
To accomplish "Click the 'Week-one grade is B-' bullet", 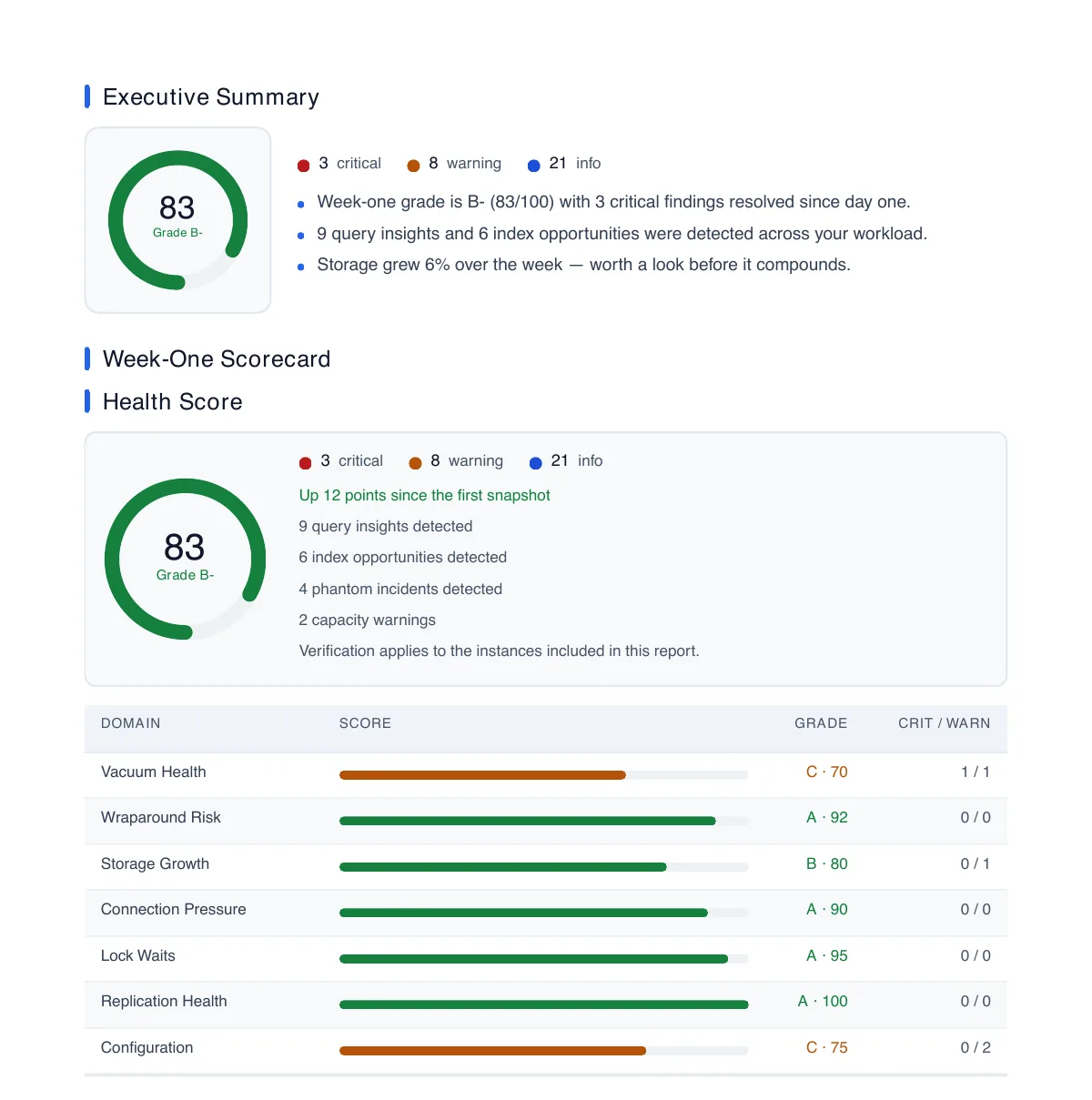I will tap(613, 202).
